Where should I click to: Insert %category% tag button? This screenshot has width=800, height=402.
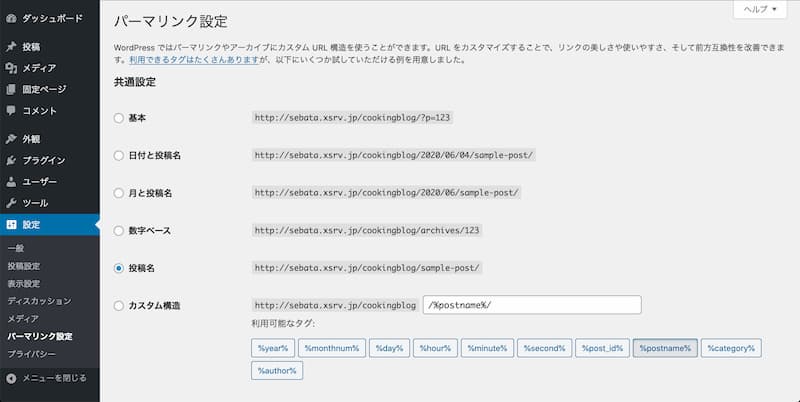pyautogui.click(x=731, y=348)
